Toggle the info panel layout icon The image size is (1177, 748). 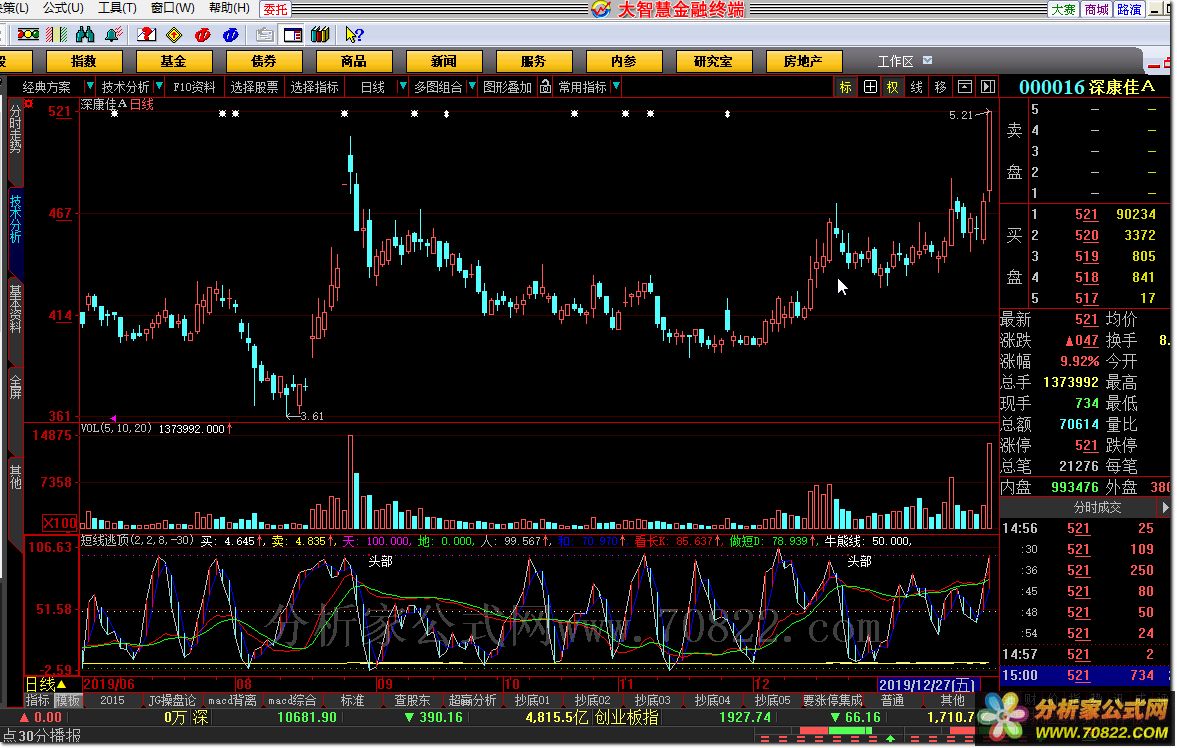tap(293, 35)
